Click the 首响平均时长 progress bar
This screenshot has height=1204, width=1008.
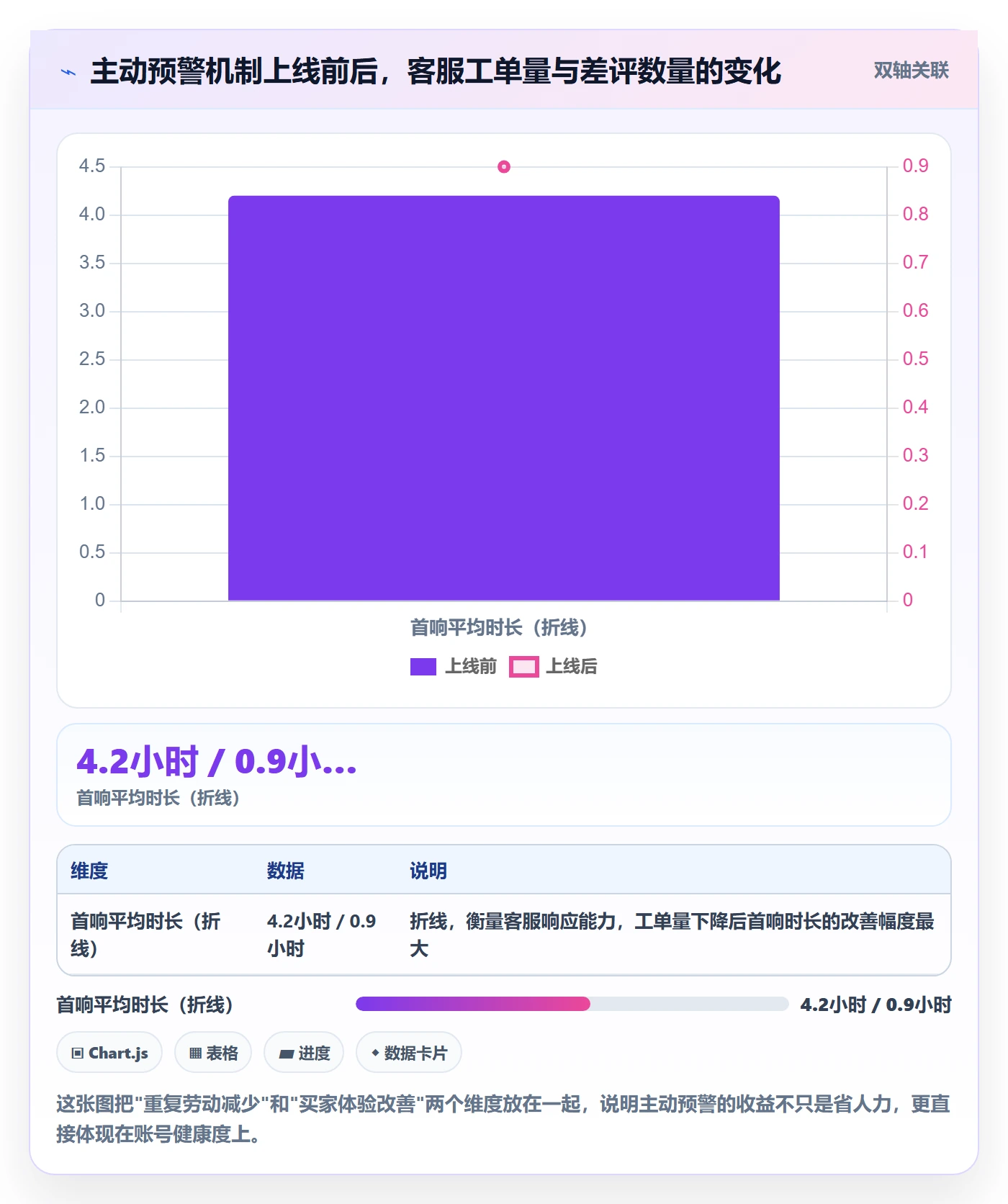[572, 1004]
